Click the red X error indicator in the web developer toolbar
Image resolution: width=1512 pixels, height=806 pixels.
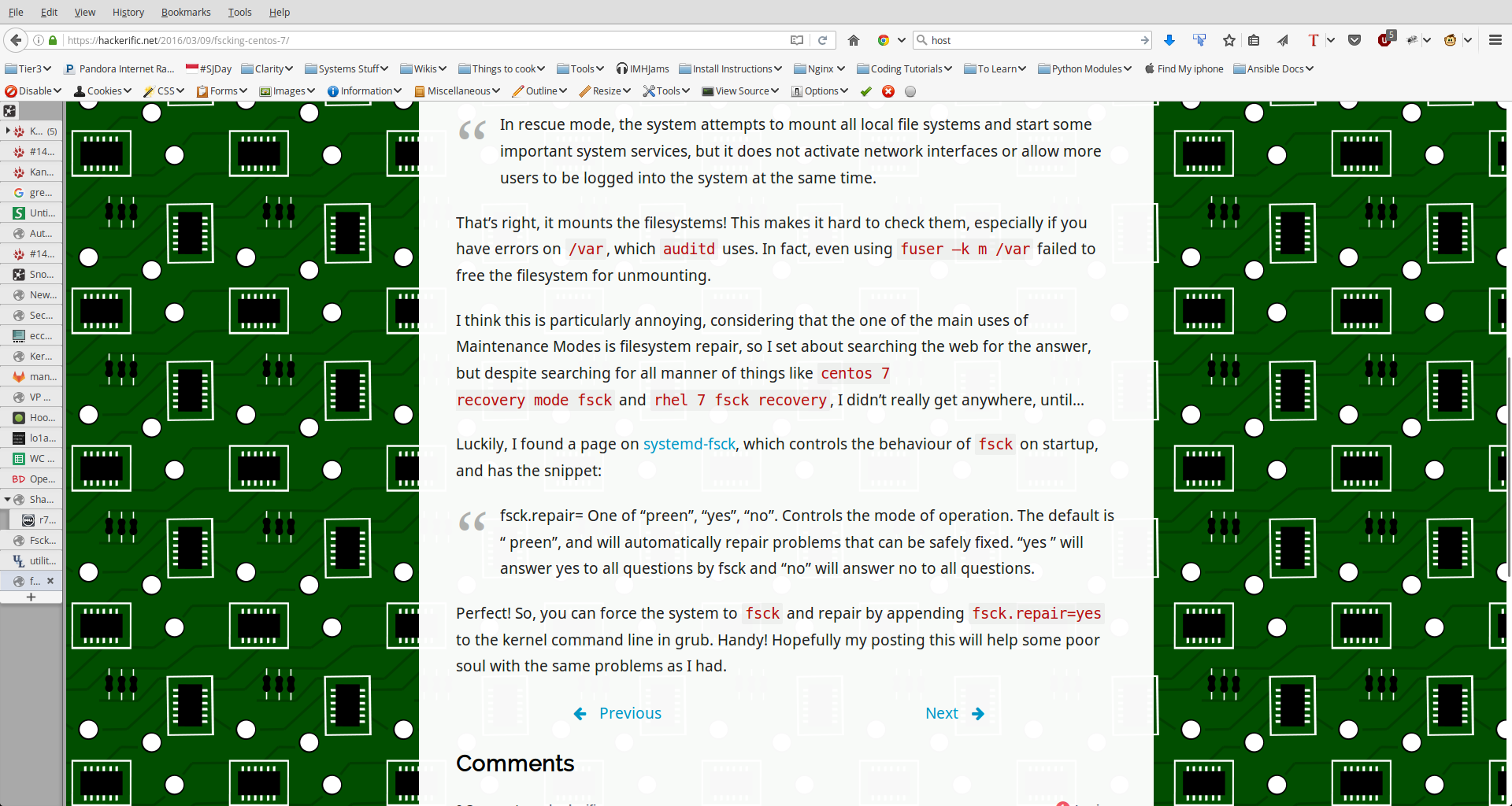click(x=888, y=91)
